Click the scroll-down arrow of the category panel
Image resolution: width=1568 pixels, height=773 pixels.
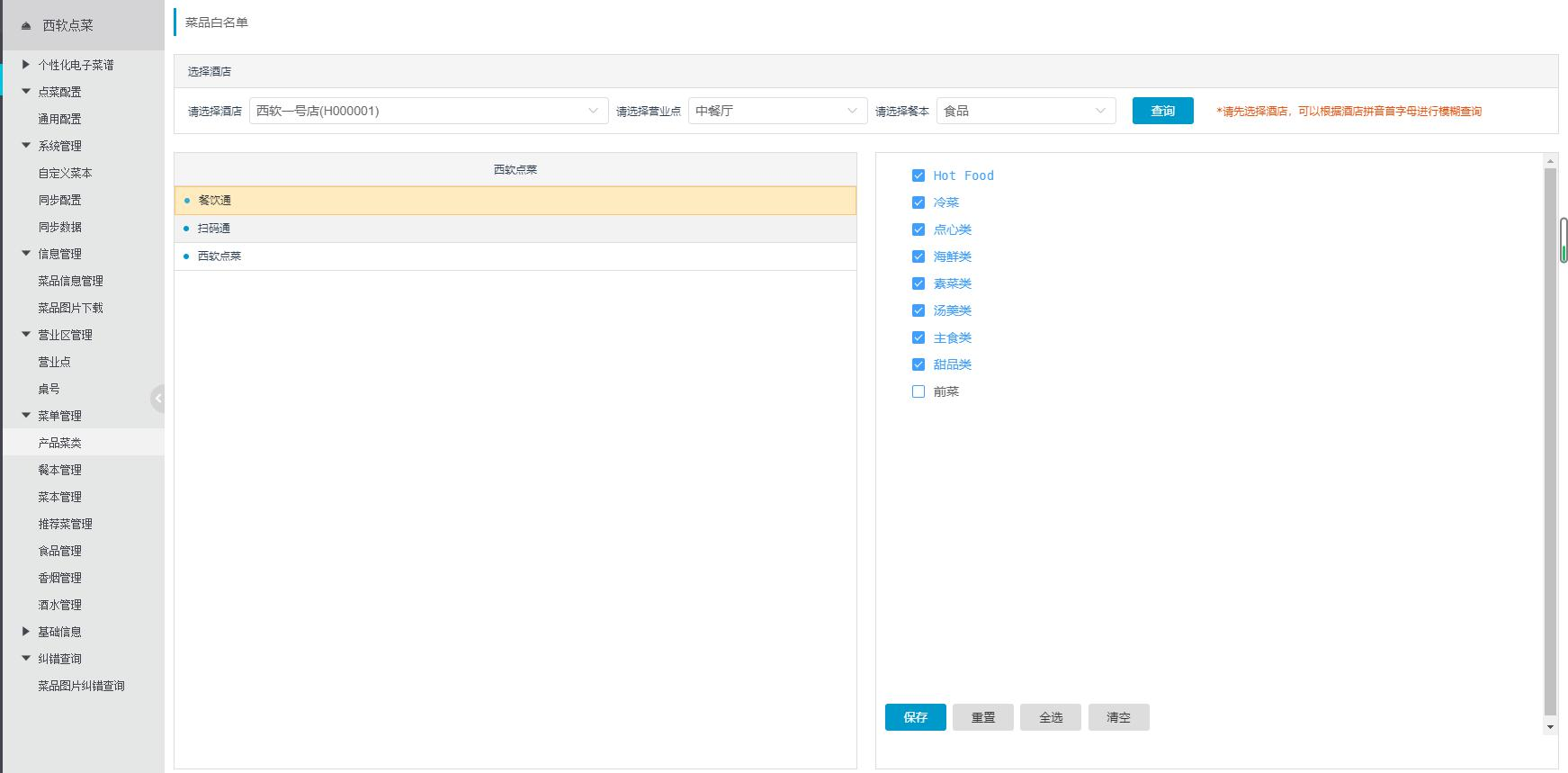pyautogui.click(x=1550, y=726)
